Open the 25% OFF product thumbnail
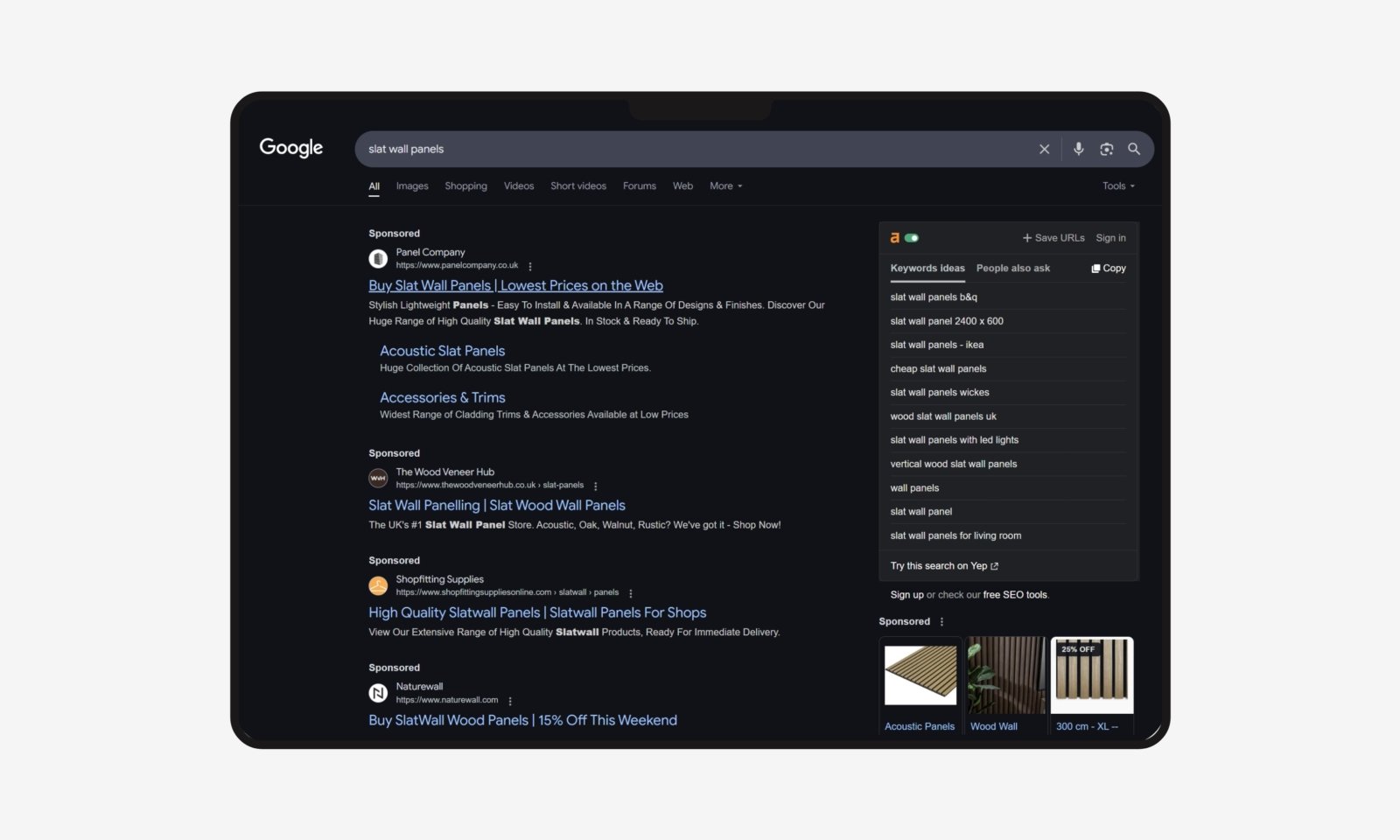This screenshot has height=840, width=1400. 1092,675
